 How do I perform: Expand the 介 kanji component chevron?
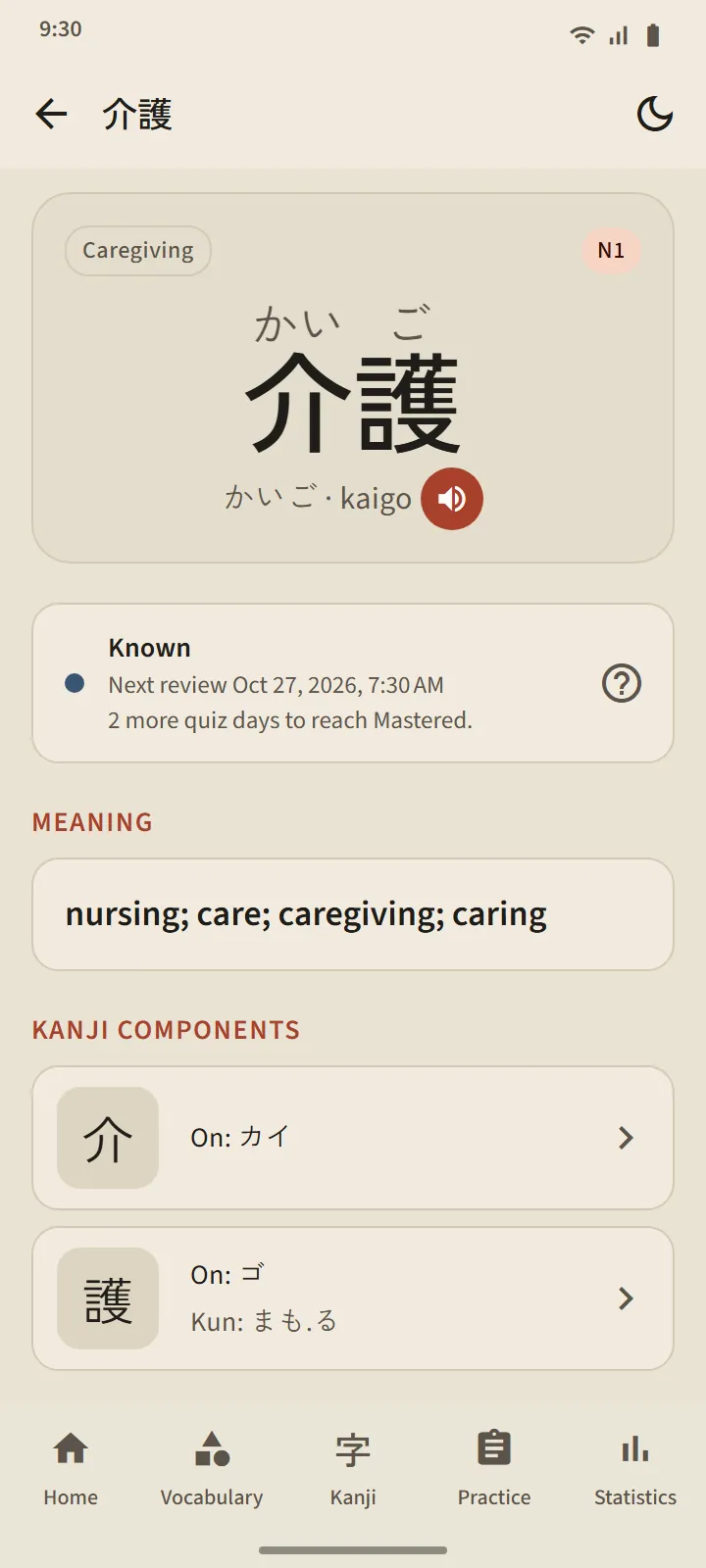coord(626,1138)
